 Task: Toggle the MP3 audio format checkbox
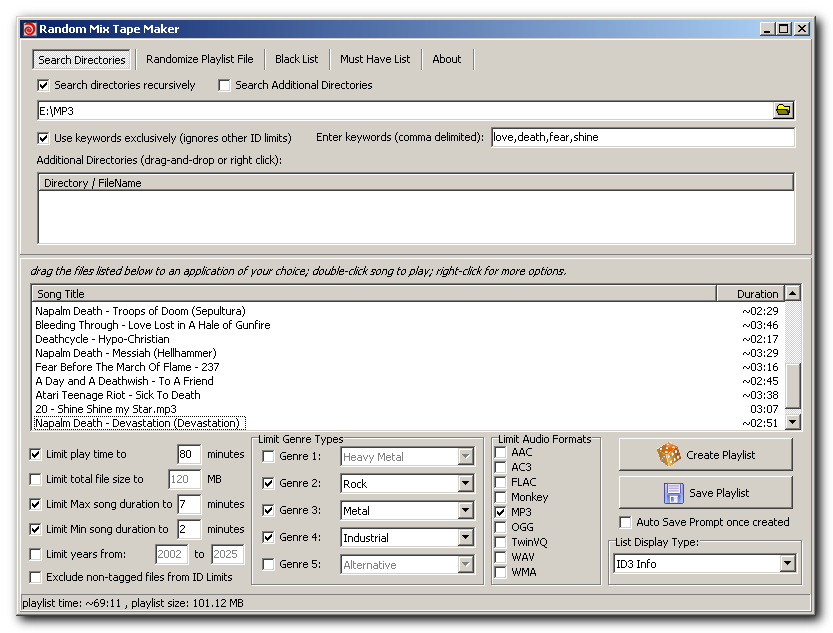501,512
